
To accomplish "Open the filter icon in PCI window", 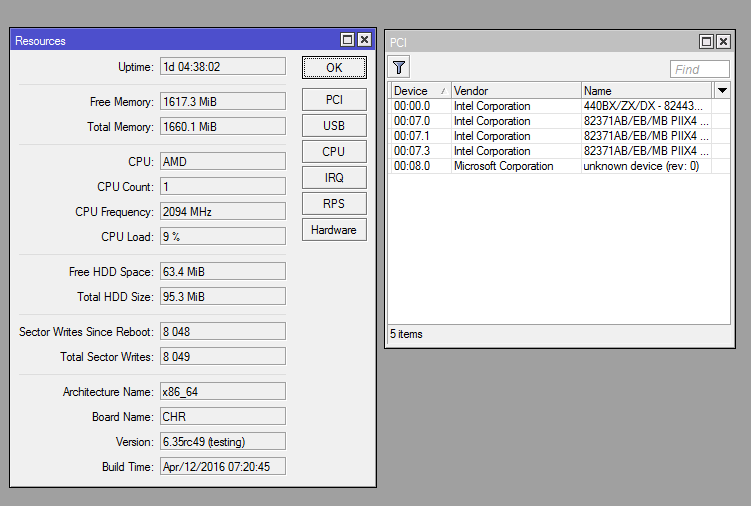I will tap(399, 67).
